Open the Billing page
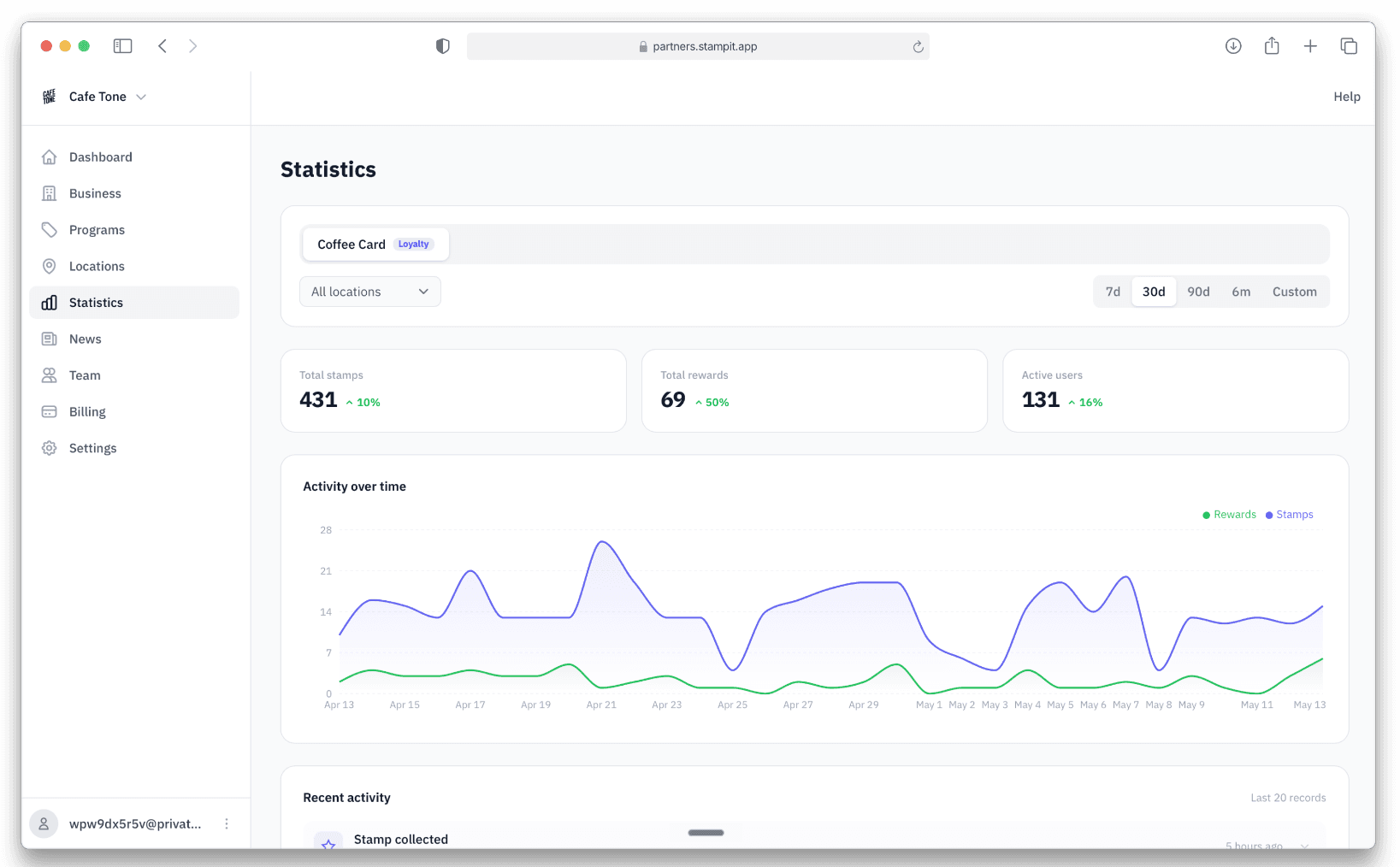The image size is (1400, 867). tap(134, 411)
